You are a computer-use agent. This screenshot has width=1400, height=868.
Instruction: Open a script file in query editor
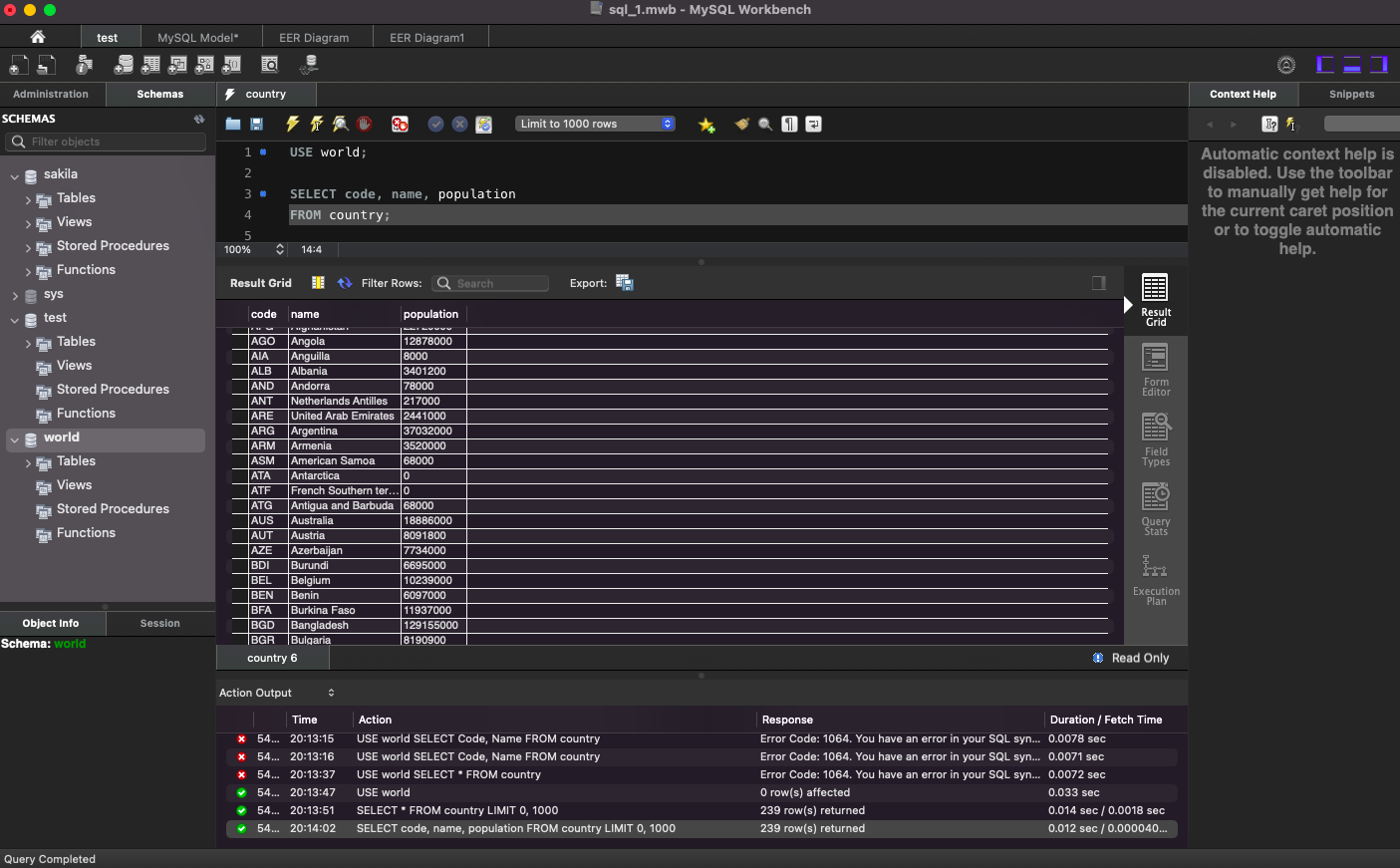tap(233, 125)
